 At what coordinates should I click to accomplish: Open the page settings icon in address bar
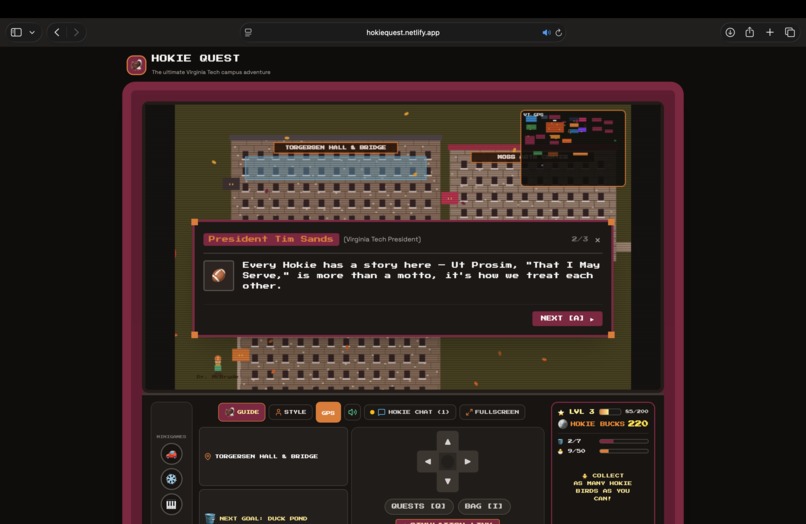click(x=248, y=32)
